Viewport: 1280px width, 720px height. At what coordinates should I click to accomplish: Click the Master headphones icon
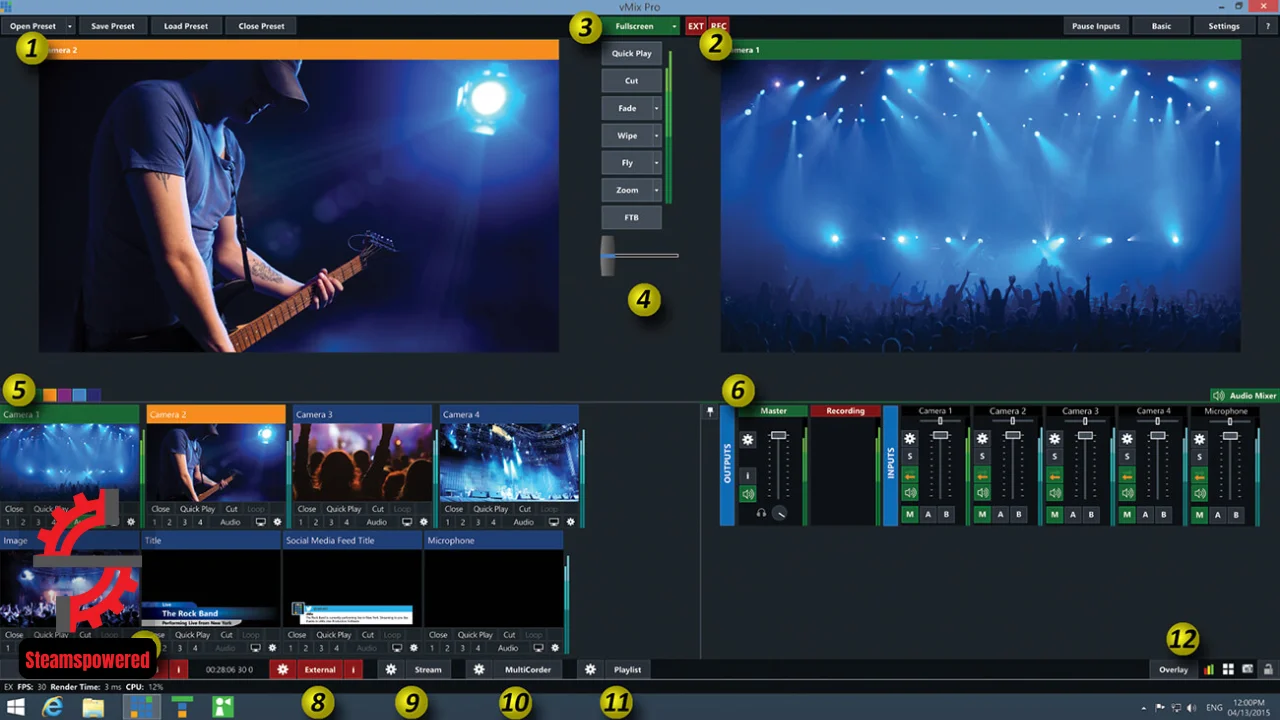(x=761, y=513)
